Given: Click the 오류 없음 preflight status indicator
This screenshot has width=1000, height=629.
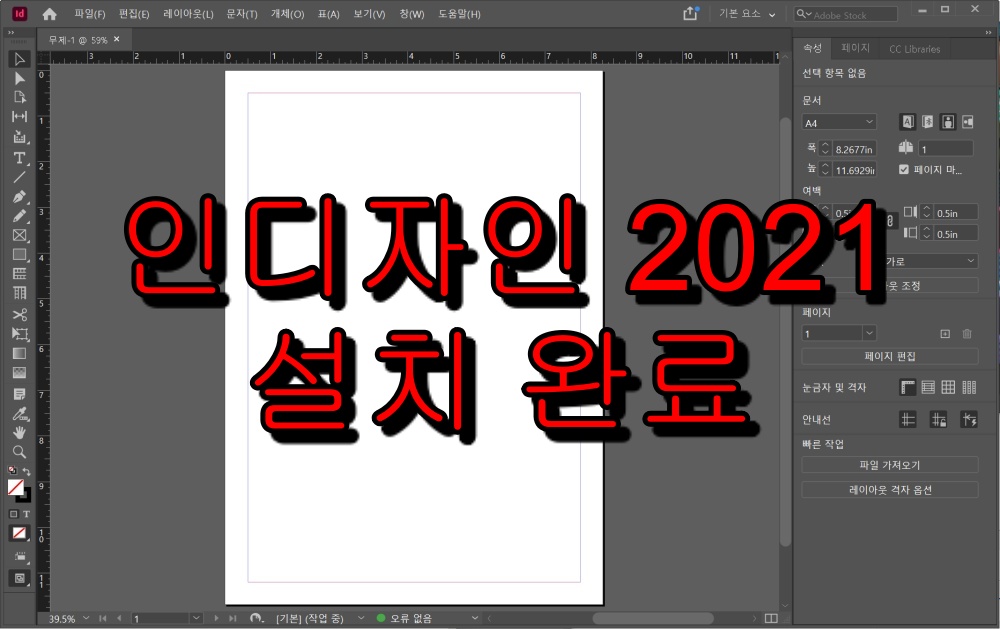Looking at the screenshot, I should 409,618.
